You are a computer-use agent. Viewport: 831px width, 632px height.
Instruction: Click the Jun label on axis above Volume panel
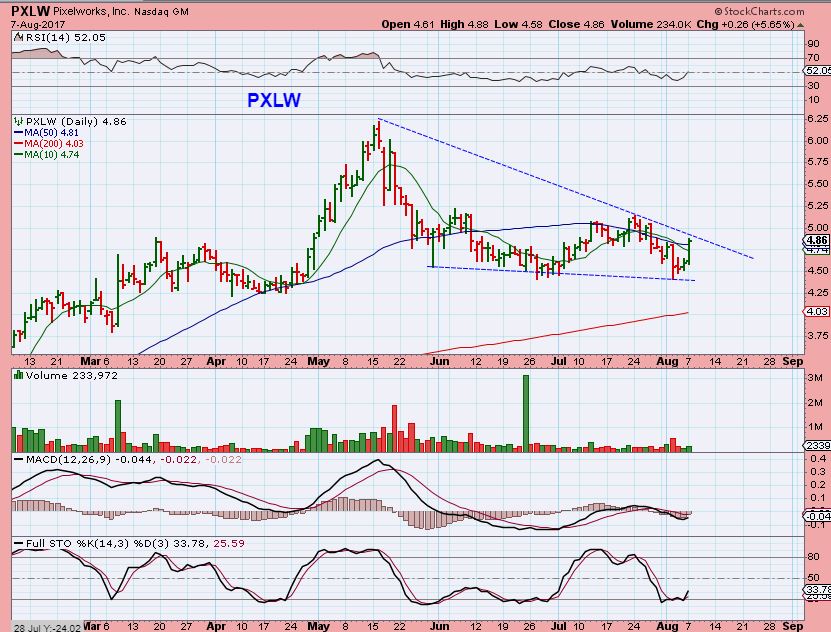click(x=439, y=361)
